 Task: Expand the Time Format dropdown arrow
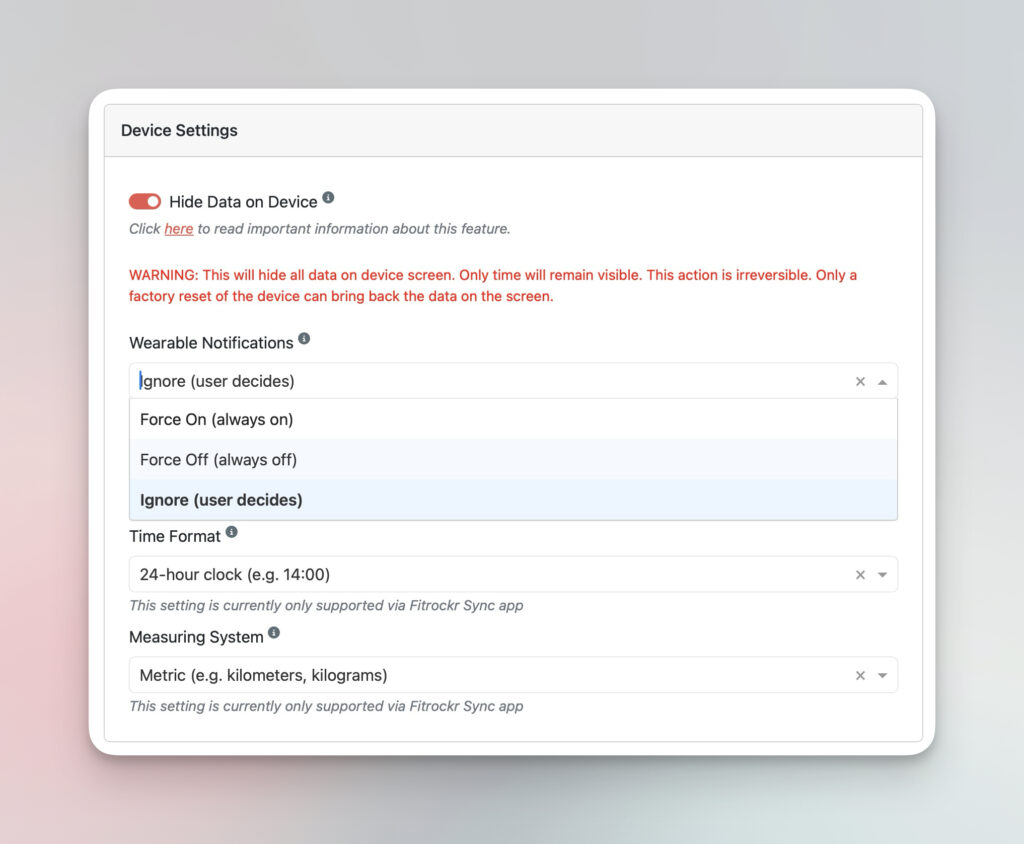882,575
